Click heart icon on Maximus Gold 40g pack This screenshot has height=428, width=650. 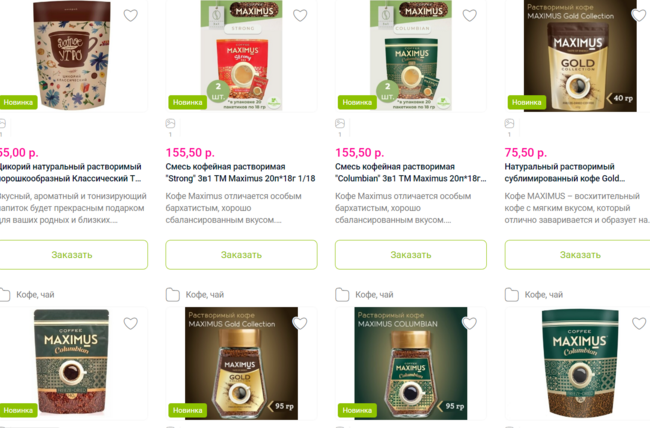(639, 15)
